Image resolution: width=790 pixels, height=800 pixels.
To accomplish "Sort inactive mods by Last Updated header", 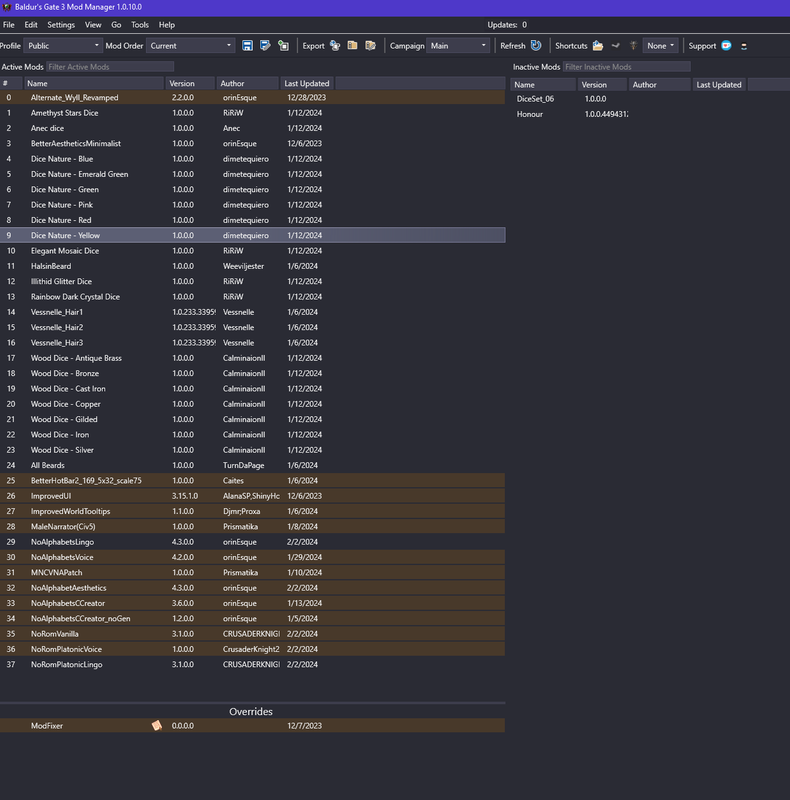I will [x=719, y=85].
